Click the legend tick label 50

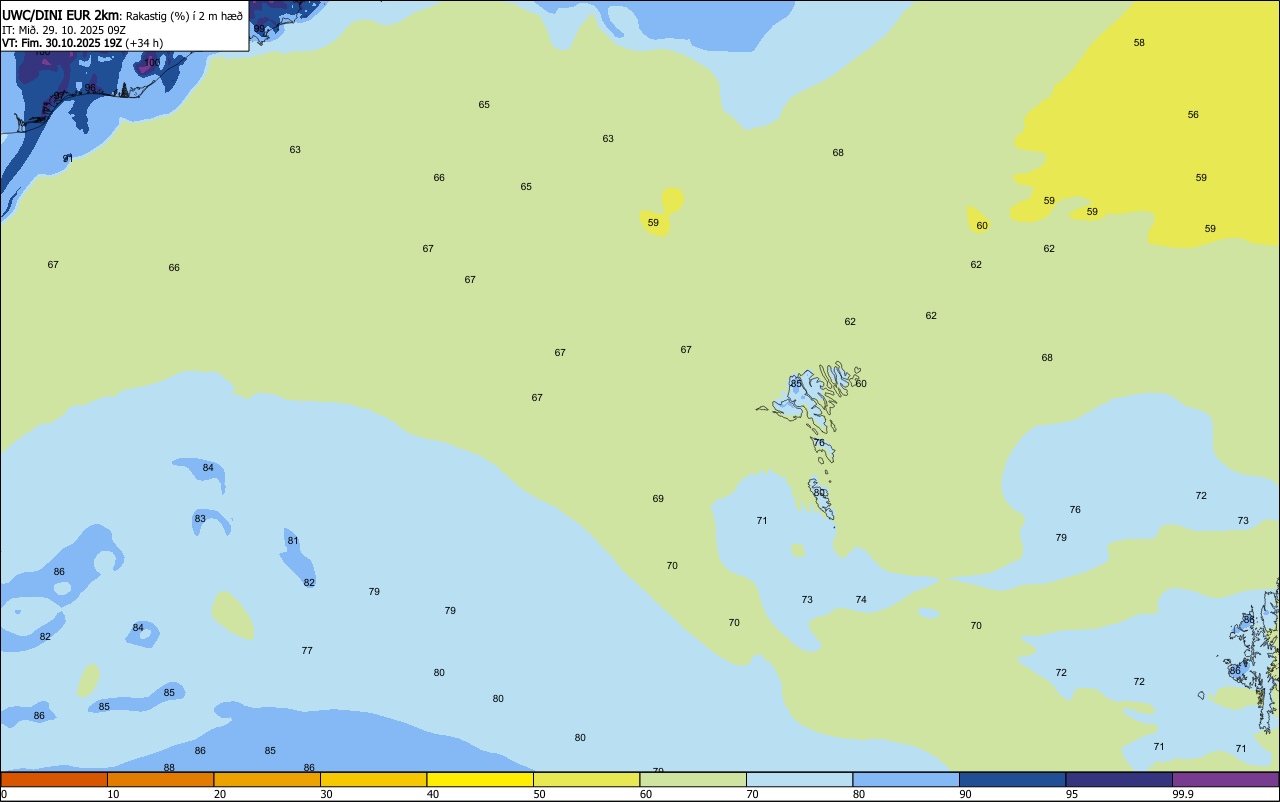click(539, 794)
